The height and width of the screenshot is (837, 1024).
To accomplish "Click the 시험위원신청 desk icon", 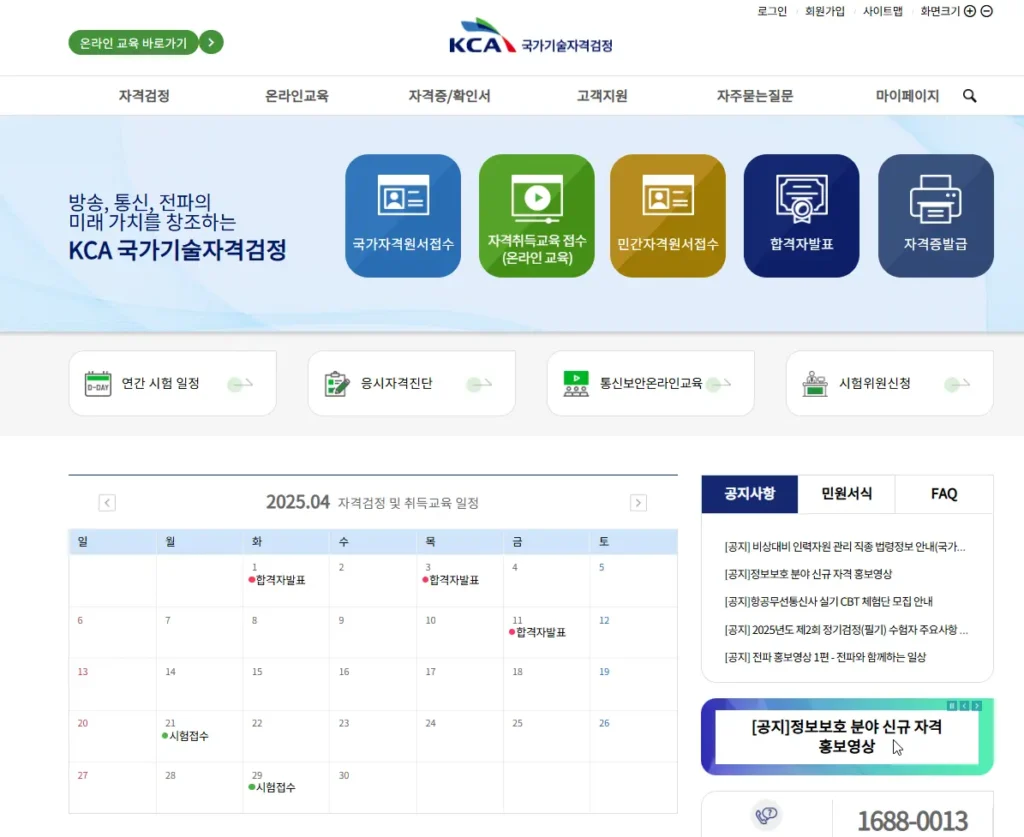I will [x=815, y=384].
